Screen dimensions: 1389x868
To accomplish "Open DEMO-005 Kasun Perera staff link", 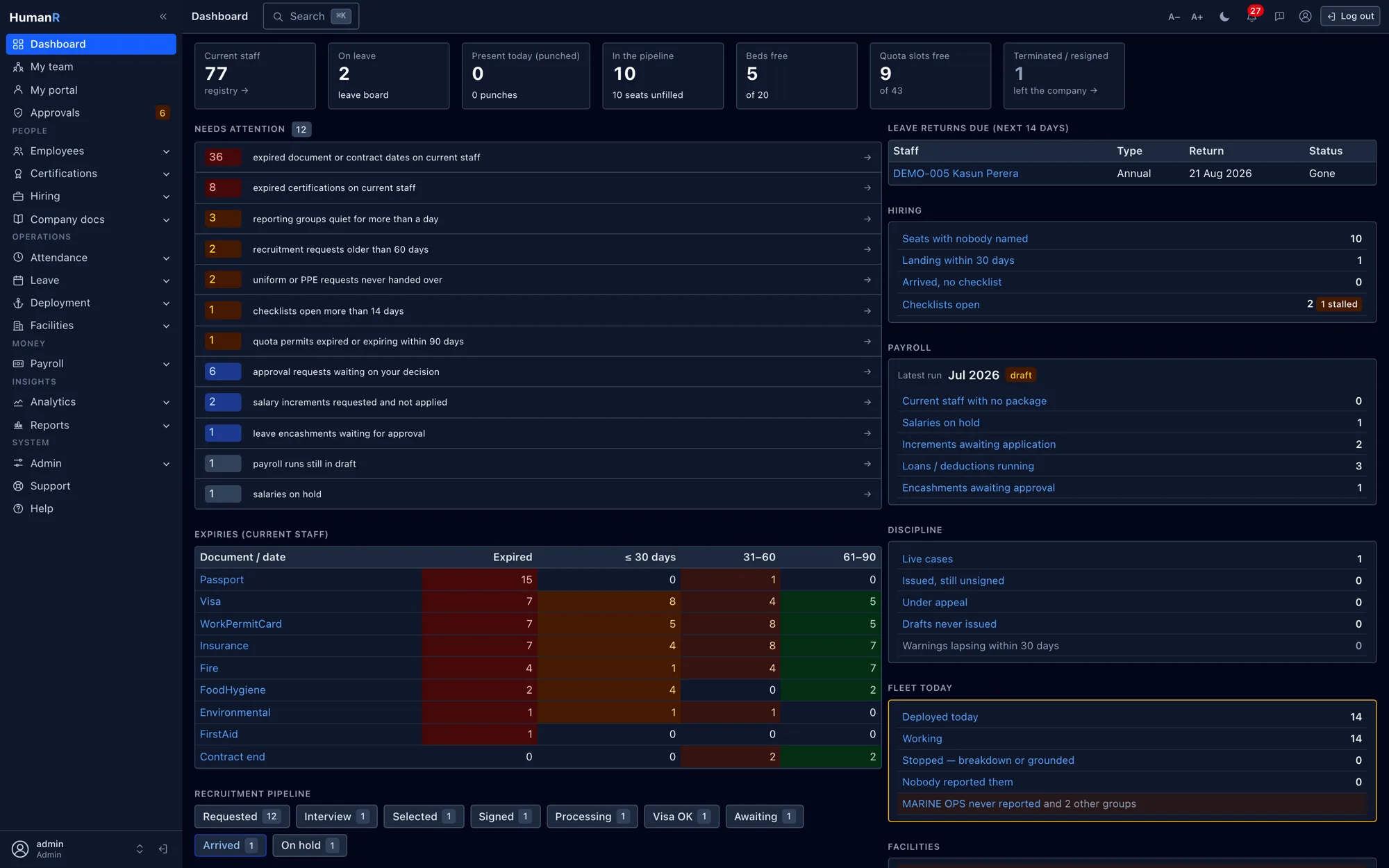I will 956,174.
